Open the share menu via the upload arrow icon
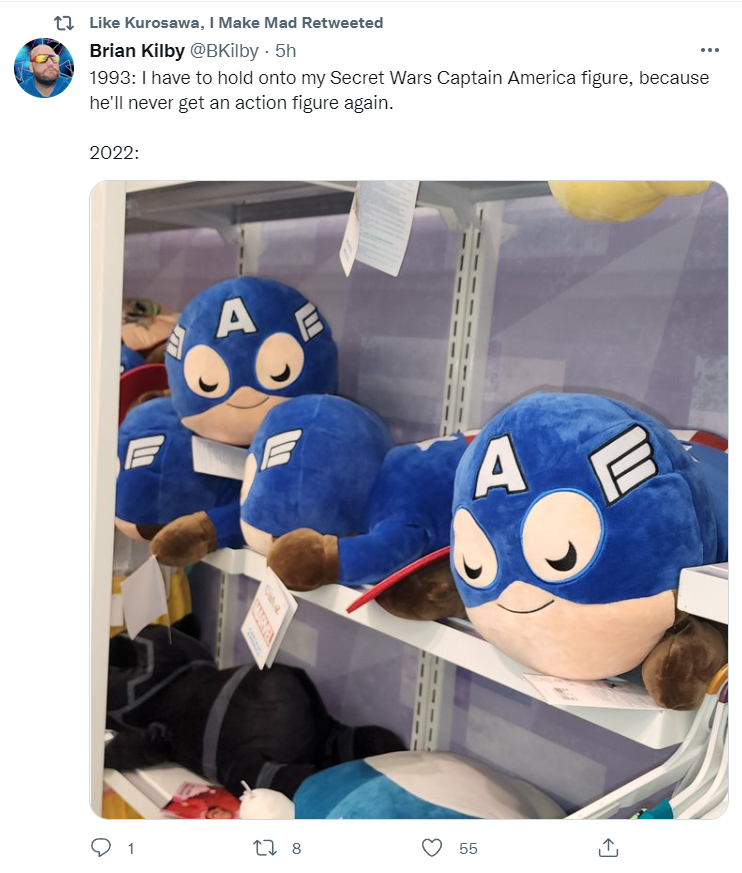Viewport: 742px width, 873px height. pyautogui.click(x=608, y=847)
